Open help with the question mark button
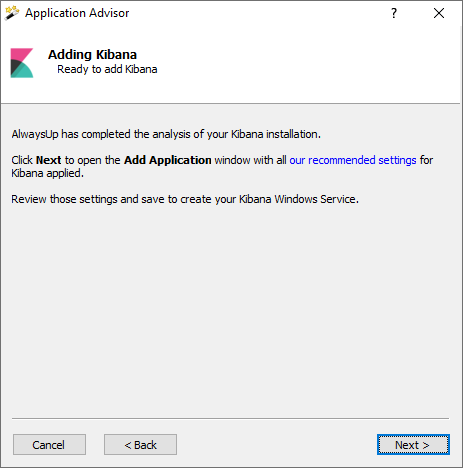The width and height of the screenshot is (463, 468). (394, 13)
